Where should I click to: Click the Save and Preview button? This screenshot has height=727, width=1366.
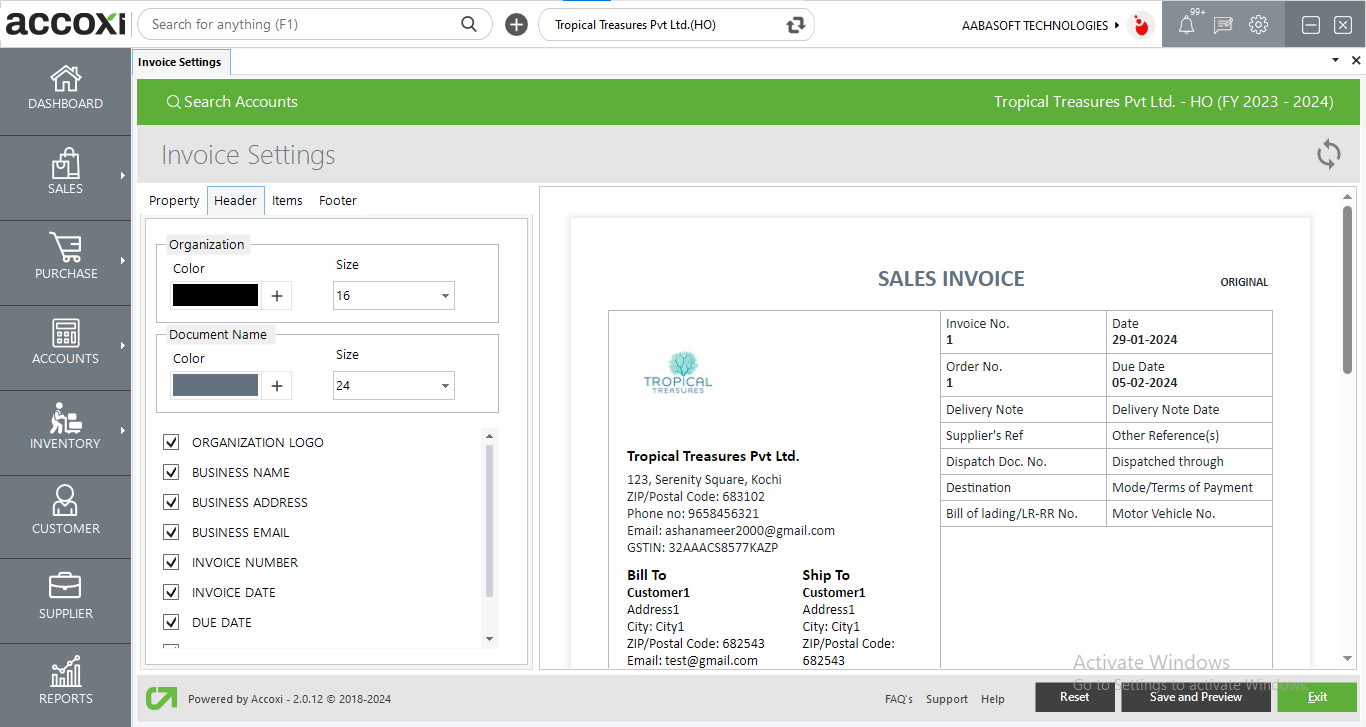click(x=1195, y=697)
